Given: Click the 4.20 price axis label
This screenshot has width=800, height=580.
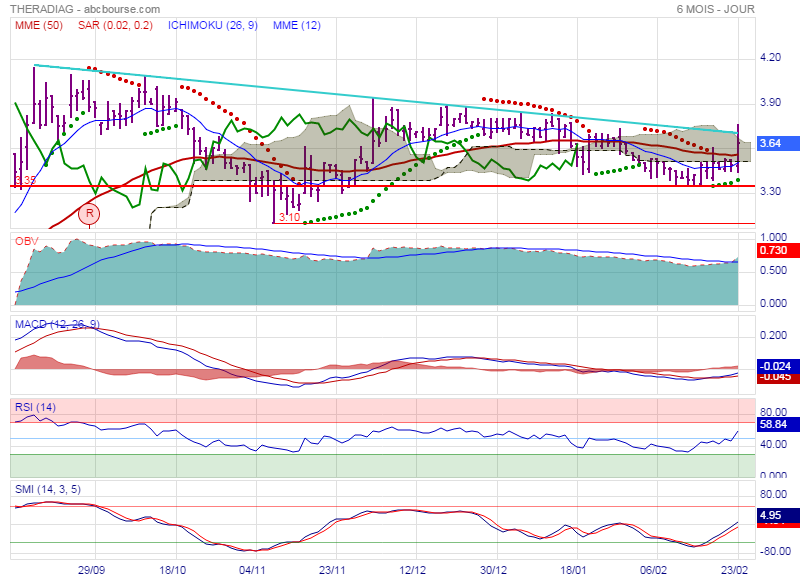Looking at the screenshot, I should point(770,57).
